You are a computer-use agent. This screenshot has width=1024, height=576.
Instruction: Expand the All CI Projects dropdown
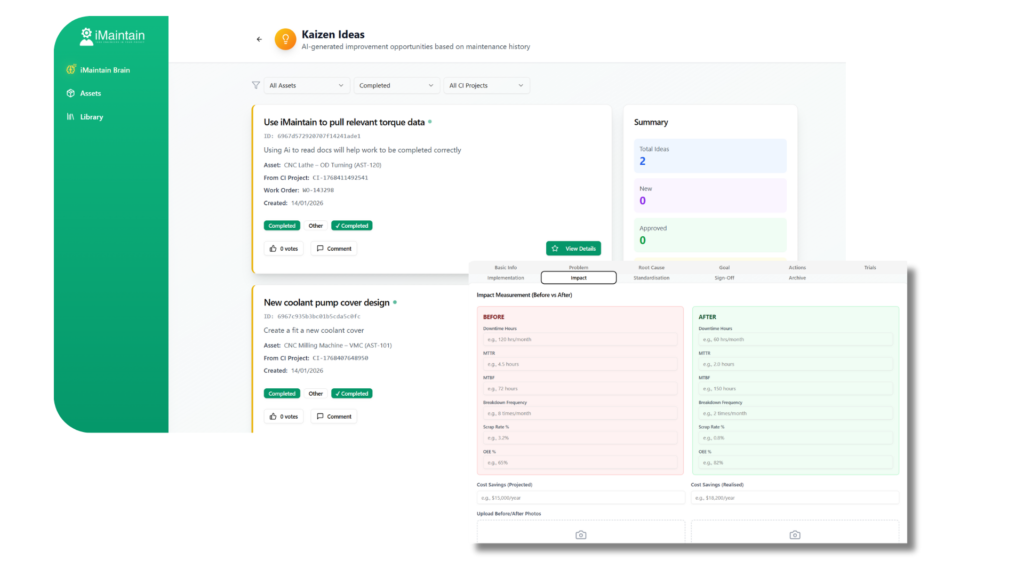pyautogui.click(x=486, y=86)
